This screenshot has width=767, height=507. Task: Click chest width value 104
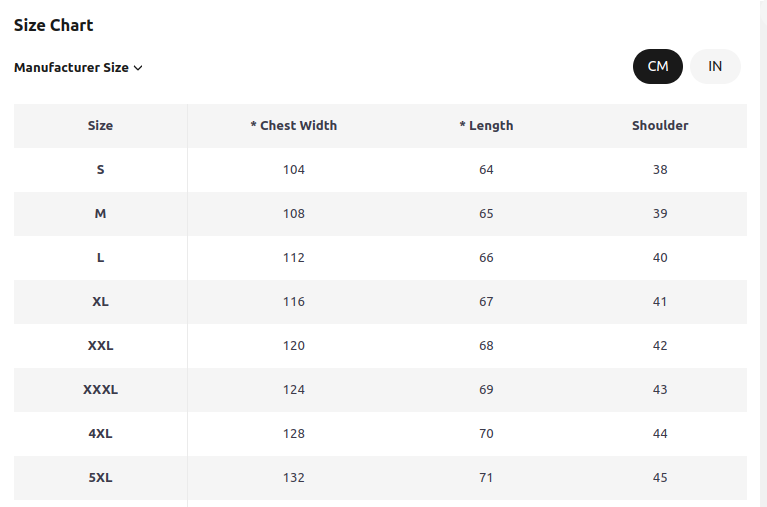[293, 170]
